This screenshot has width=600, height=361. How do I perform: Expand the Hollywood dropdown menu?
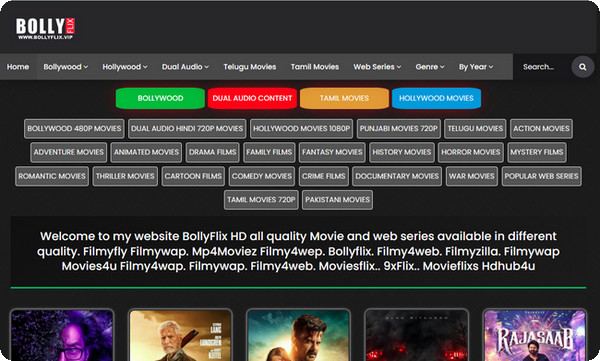pos(125,67)
